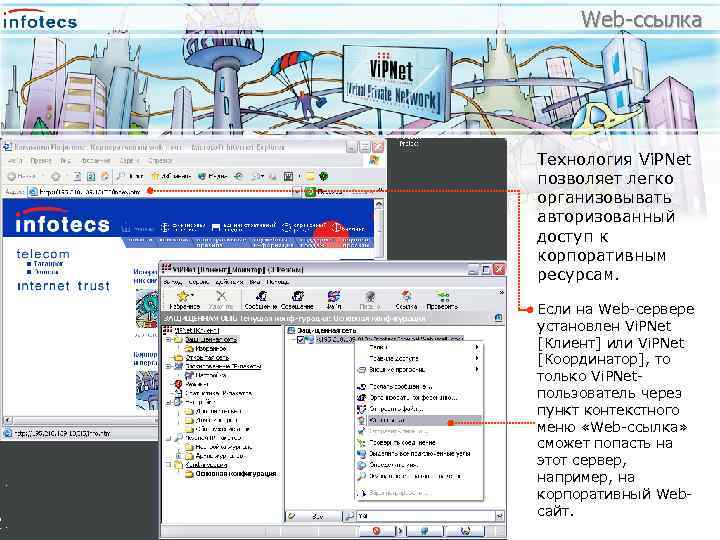Click into the Internet Explorer address field
The height and width of the screenshot is (540, 720).
tap(161, 191)
